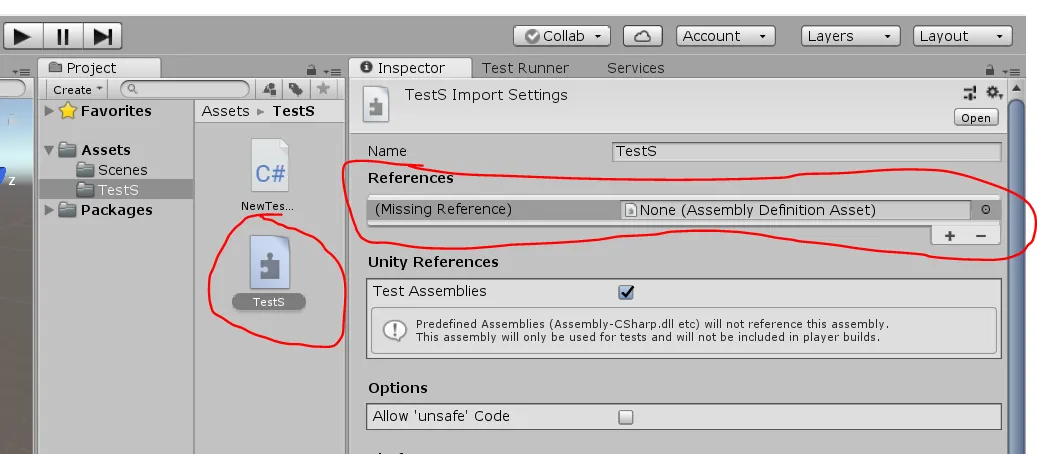Collapse the Assets folder tree
The image size is (1037, 454).
[x=50, y=150]
